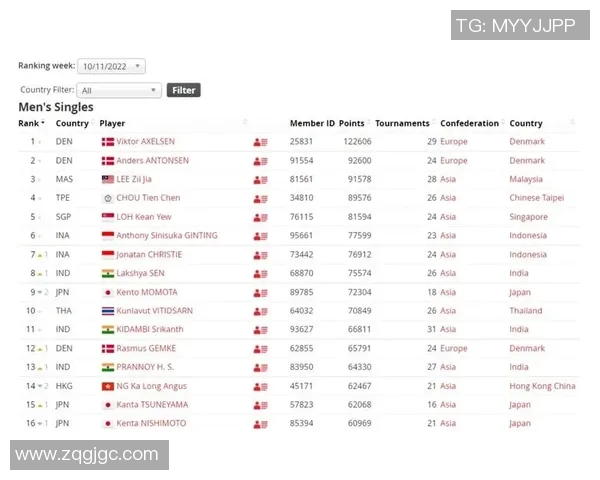600x480 pixels.
Task: Open player link Anthony Sinisuka GINTING
Action: [166, 236]
